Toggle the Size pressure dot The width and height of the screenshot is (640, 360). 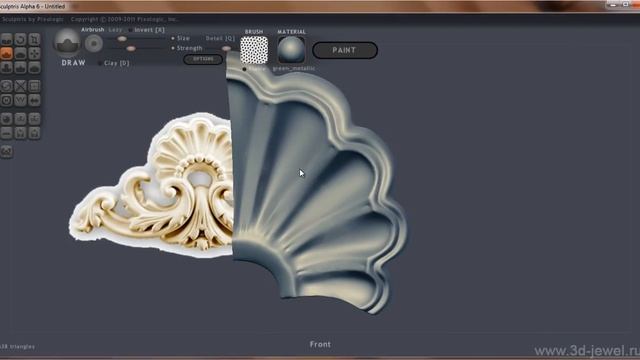(x=173, y=38)
